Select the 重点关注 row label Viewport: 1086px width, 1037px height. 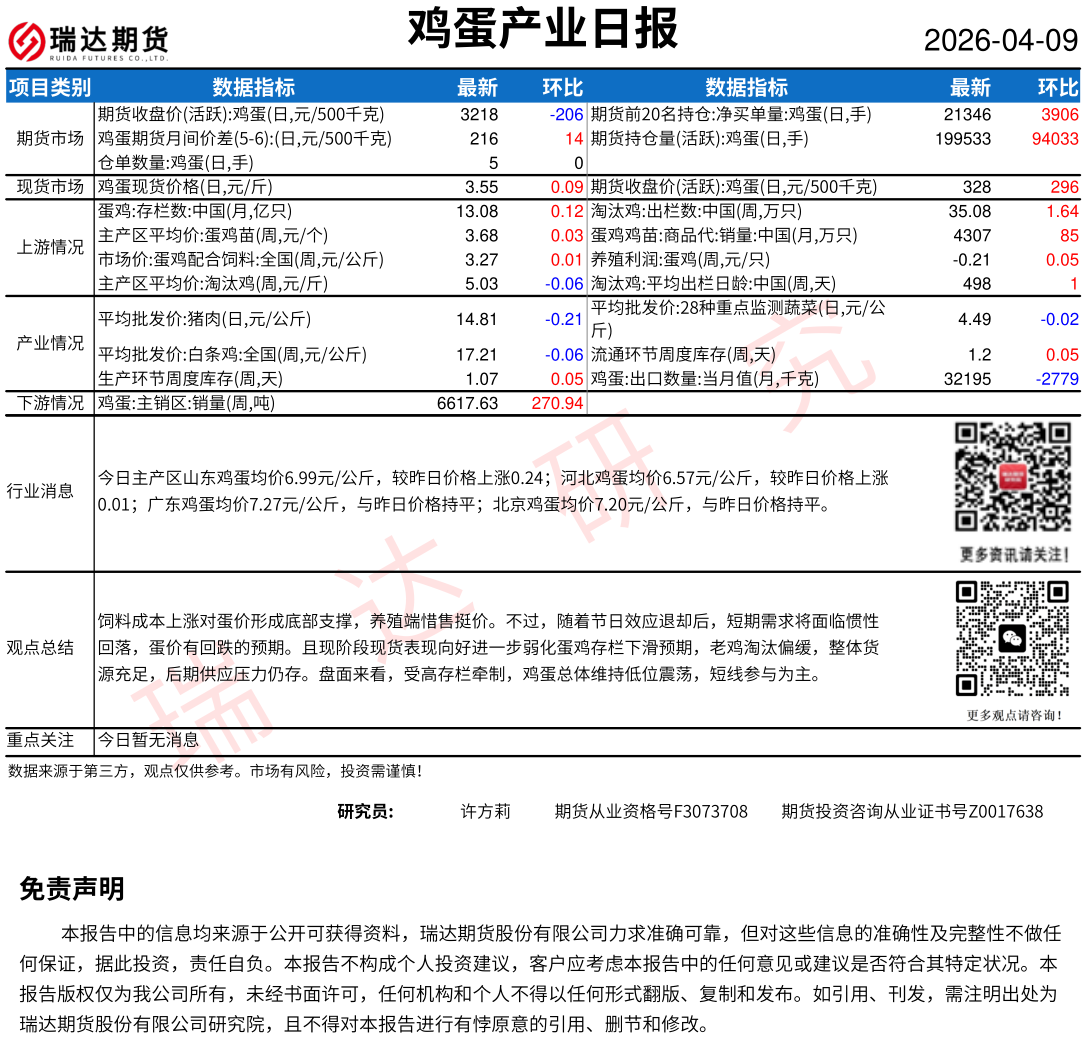coord(40,740)
